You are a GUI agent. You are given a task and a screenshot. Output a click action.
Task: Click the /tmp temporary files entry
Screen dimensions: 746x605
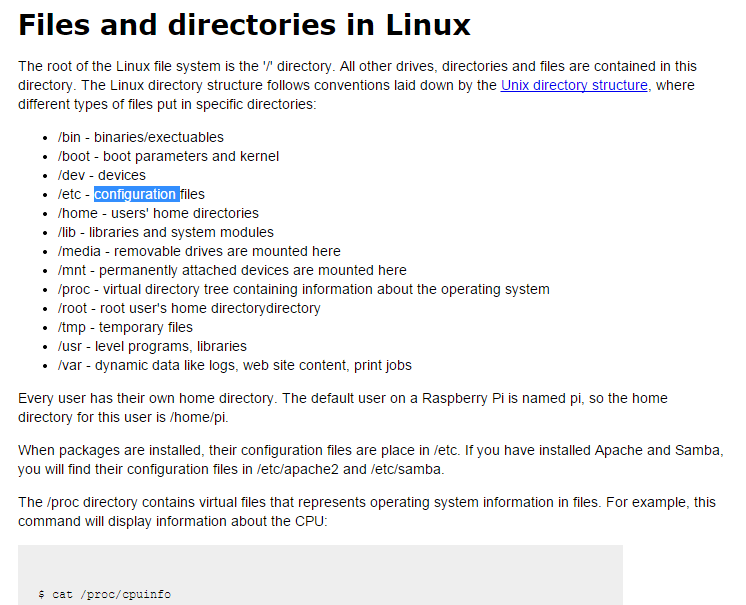click(x=125, y=327)
